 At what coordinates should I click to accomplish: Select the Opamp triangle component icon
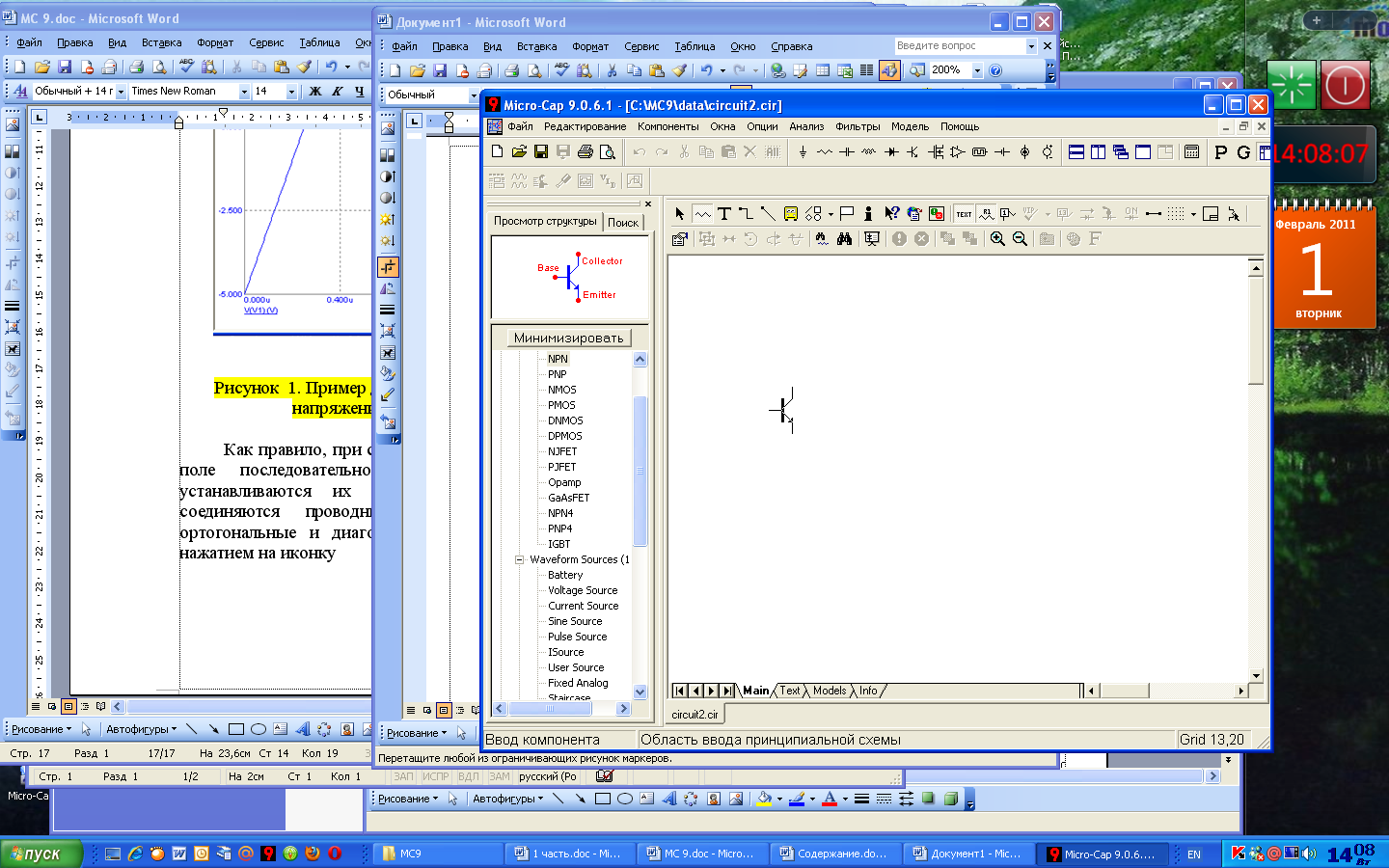coord(958,152)
